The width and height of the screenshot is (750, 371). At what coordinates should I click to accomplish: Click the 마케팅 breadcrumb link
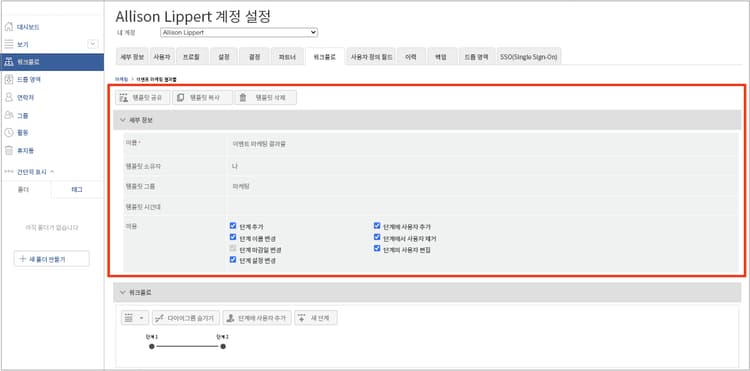(x=122, y=78)
